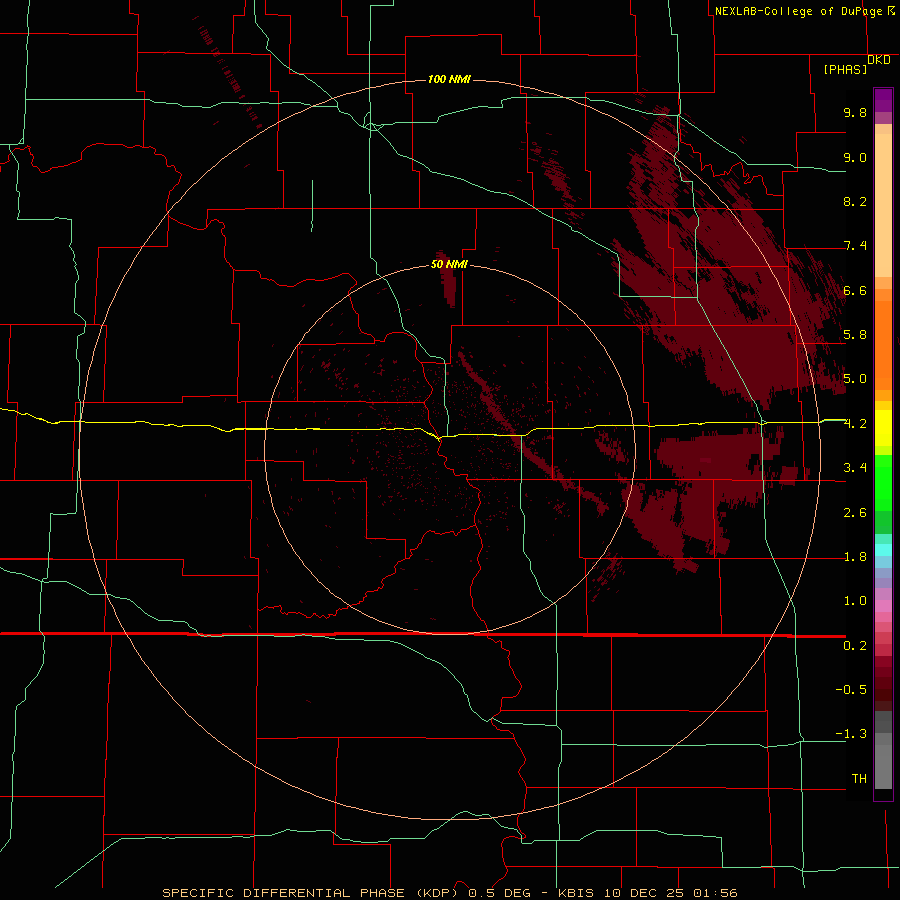Click the 0.2 legend value

(855, 646)
